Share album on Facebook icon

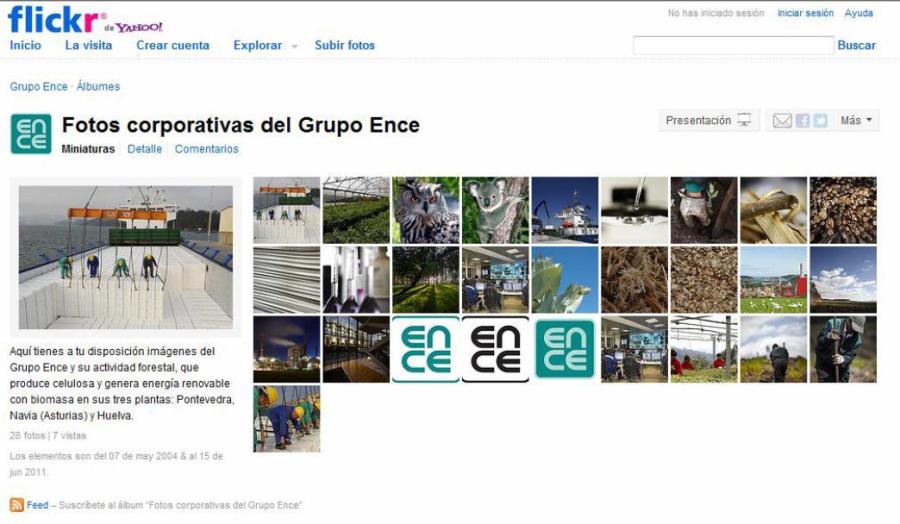(x=802, y=121)
